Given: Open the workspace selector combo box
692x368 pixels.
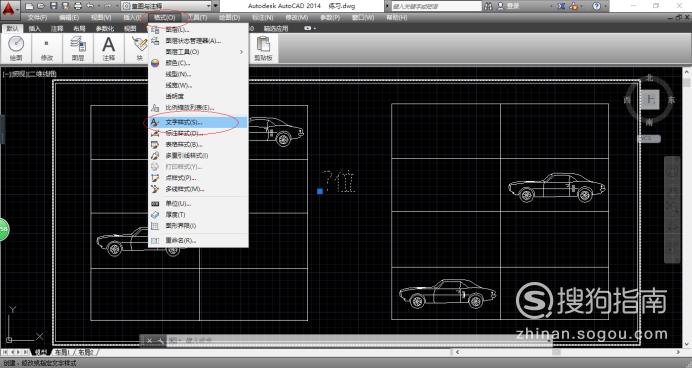Looking at the screenshot, I should pos(166,6).
